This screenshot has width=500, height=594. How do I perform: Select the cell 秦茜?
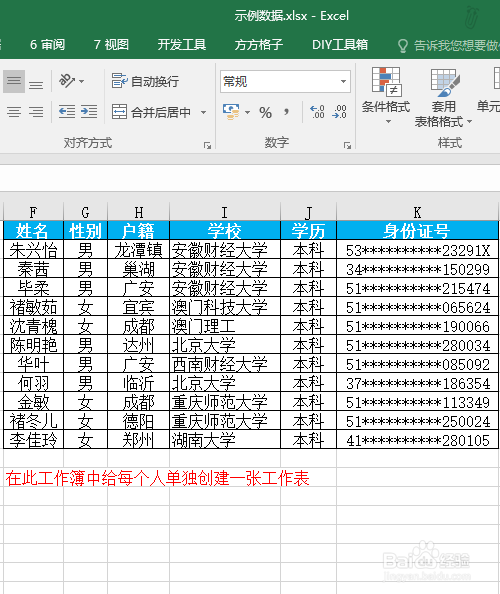(x=33, y=269)
